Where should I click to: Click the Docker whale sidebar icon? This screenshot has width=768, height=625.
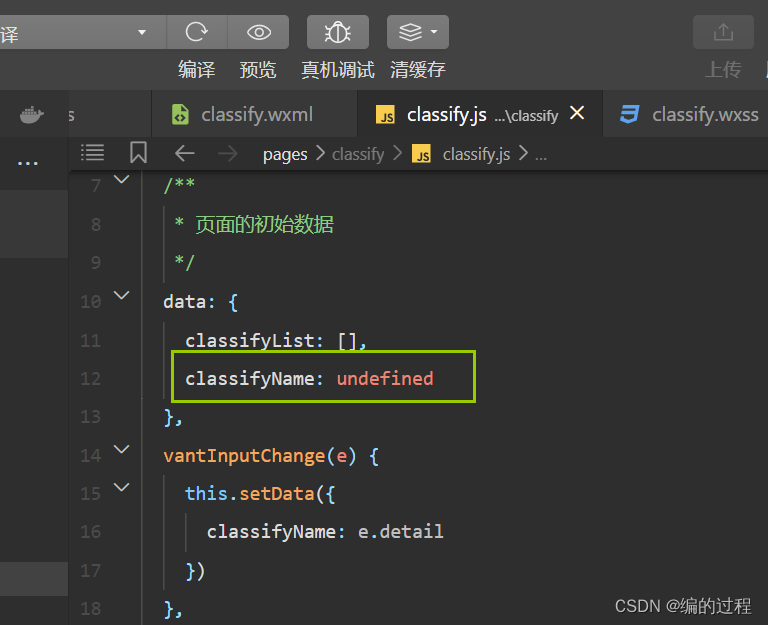point(32,115)
